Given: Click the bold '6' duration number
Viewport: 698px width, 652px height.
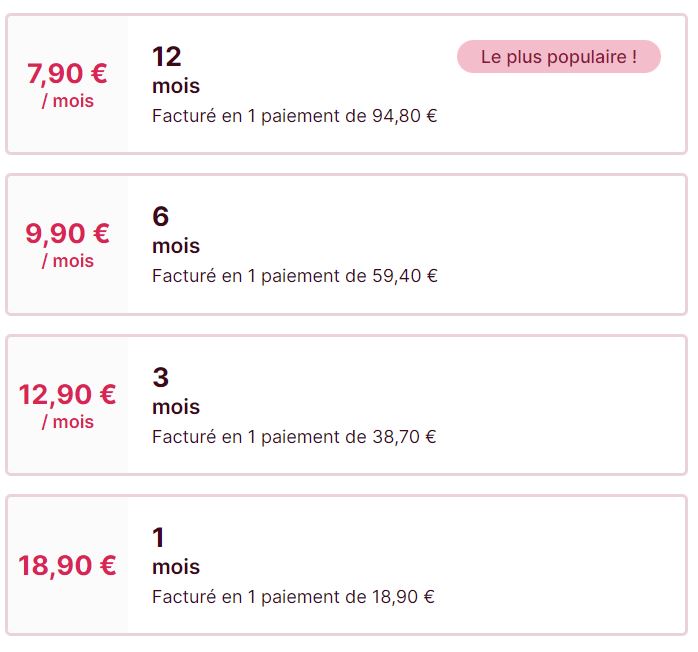Looking at the screenshot, I should pyautogui.click(x=161, y=217).
